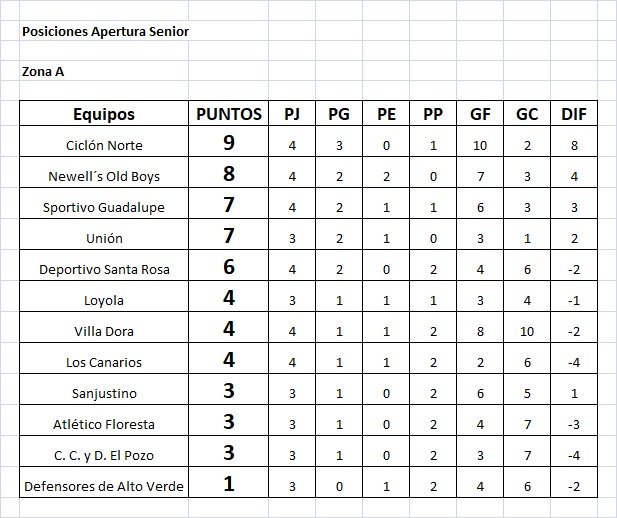Image resolution: width=617 pixels, height=518 pixels.
Task: Click the Sportivo Guadalupe cell
Action: click(x=104, y=204)
